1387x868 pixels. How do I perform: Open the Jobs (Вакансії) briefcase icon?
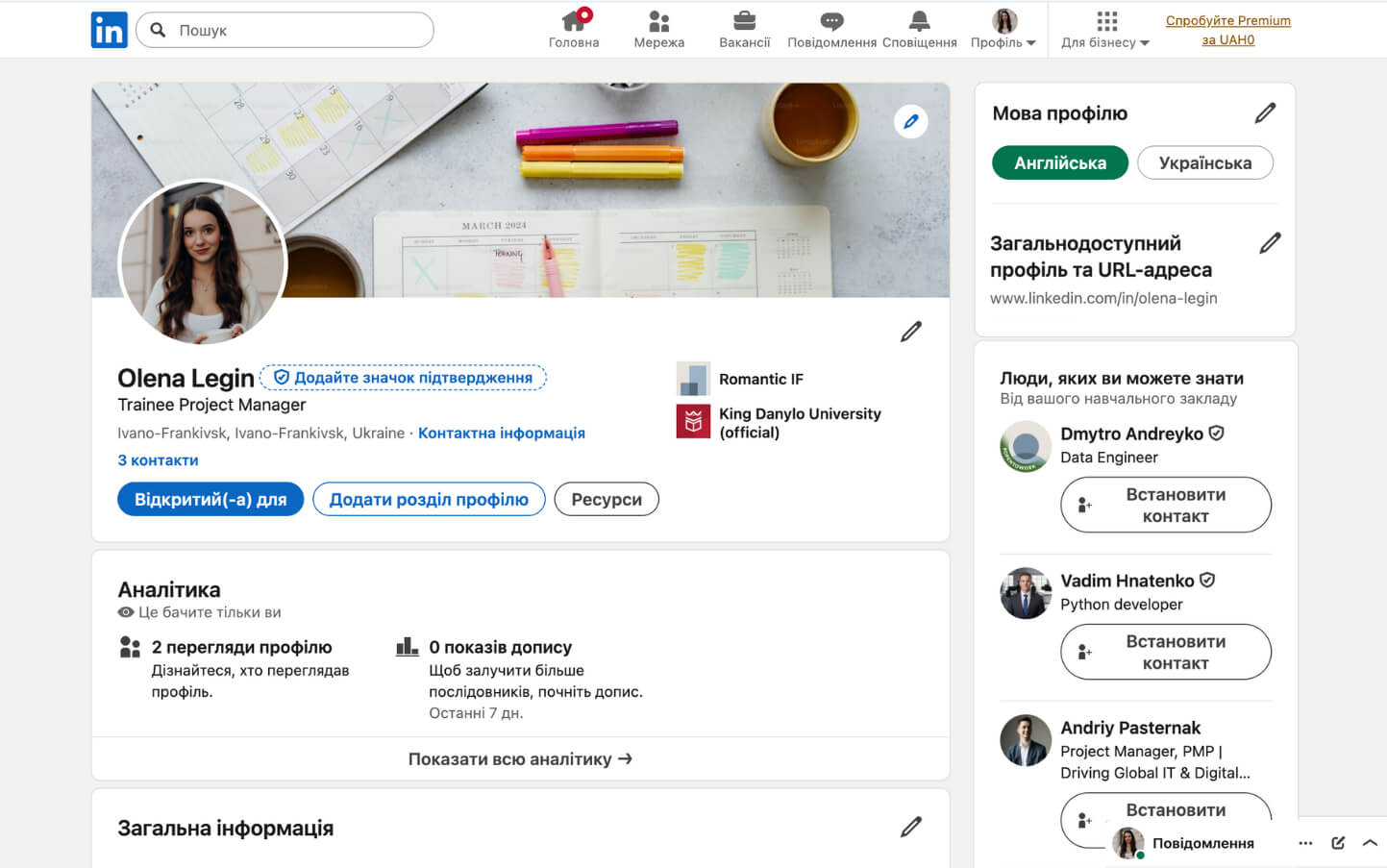pos(744,22)
